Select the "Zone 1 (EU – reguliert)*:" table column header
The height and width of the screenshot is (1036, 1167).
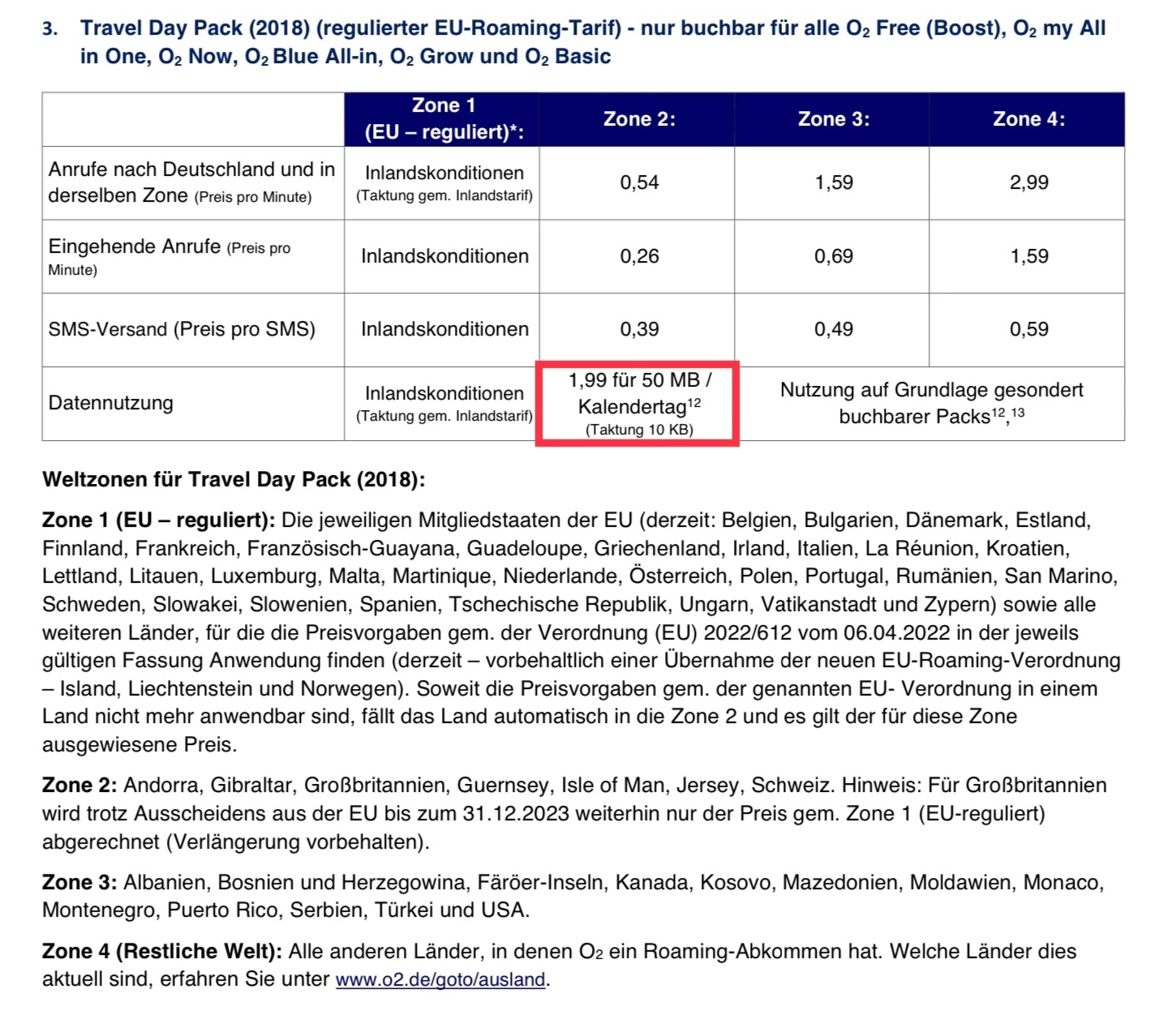(x=442, y=119)
